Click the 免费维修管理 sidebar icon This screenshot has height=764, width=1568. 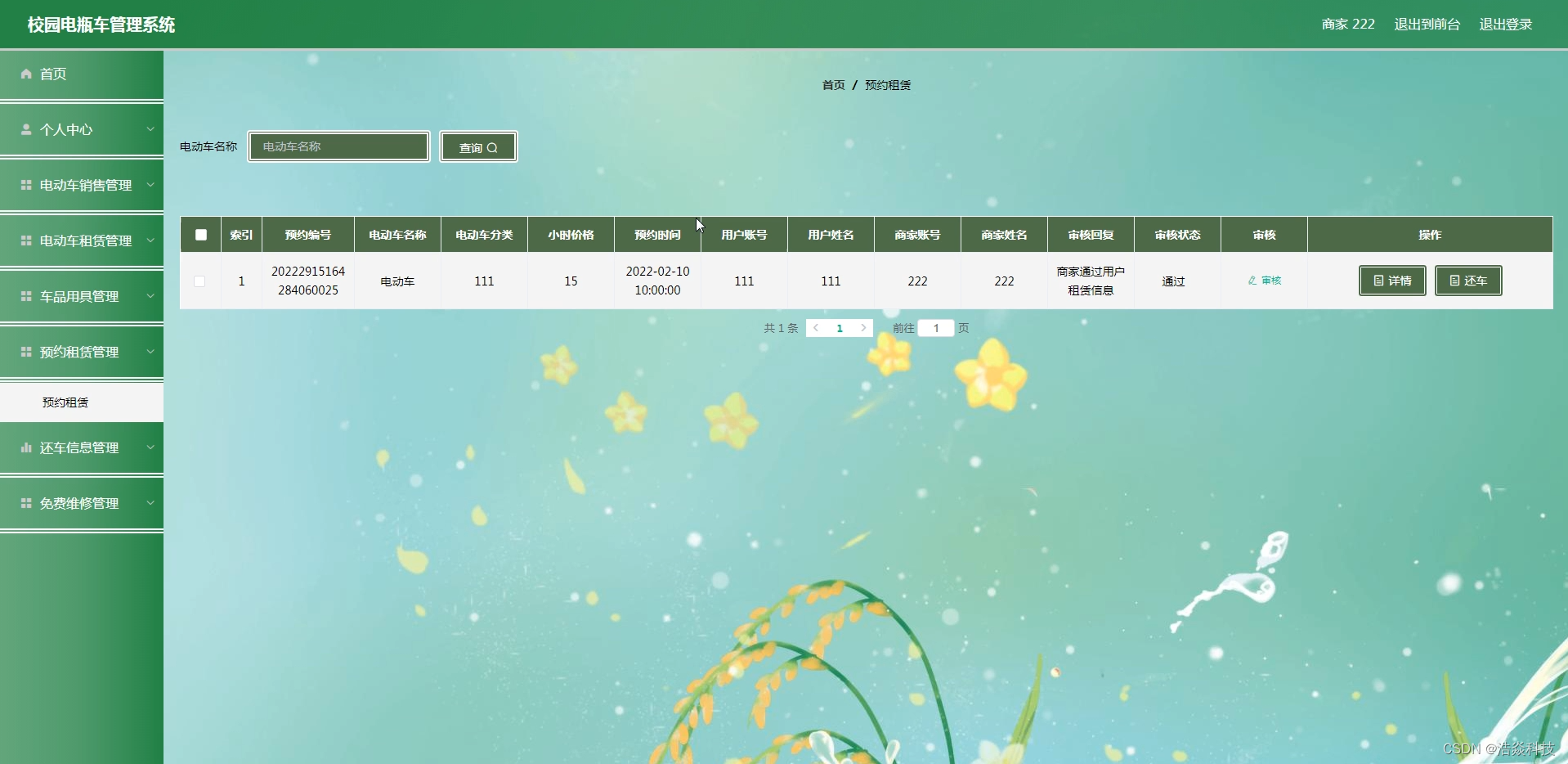pos(25,503)
